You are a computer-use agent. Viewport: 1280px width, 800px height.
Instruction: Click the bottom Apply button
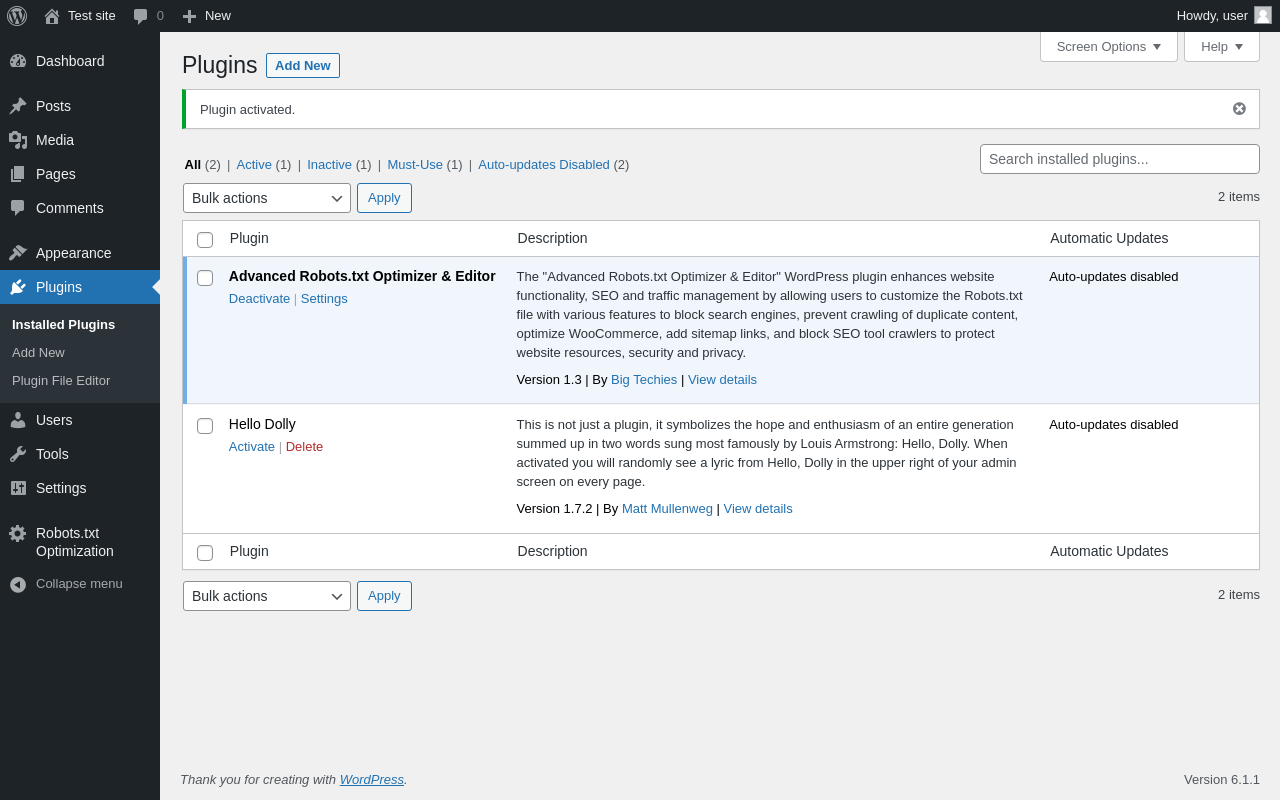click(x=384, y=596)
